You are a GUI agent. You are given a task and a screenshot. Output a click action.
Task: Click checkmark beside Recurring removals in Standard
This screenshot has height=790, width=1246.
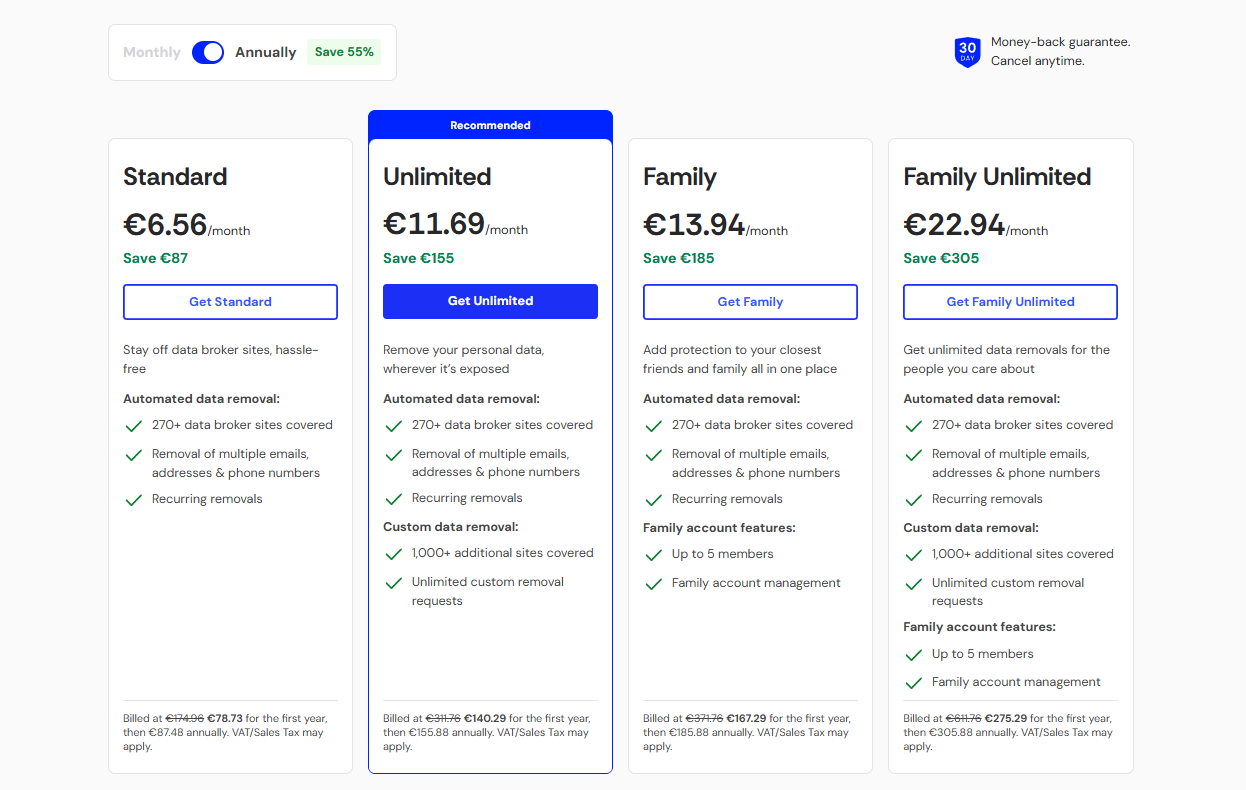133,500
